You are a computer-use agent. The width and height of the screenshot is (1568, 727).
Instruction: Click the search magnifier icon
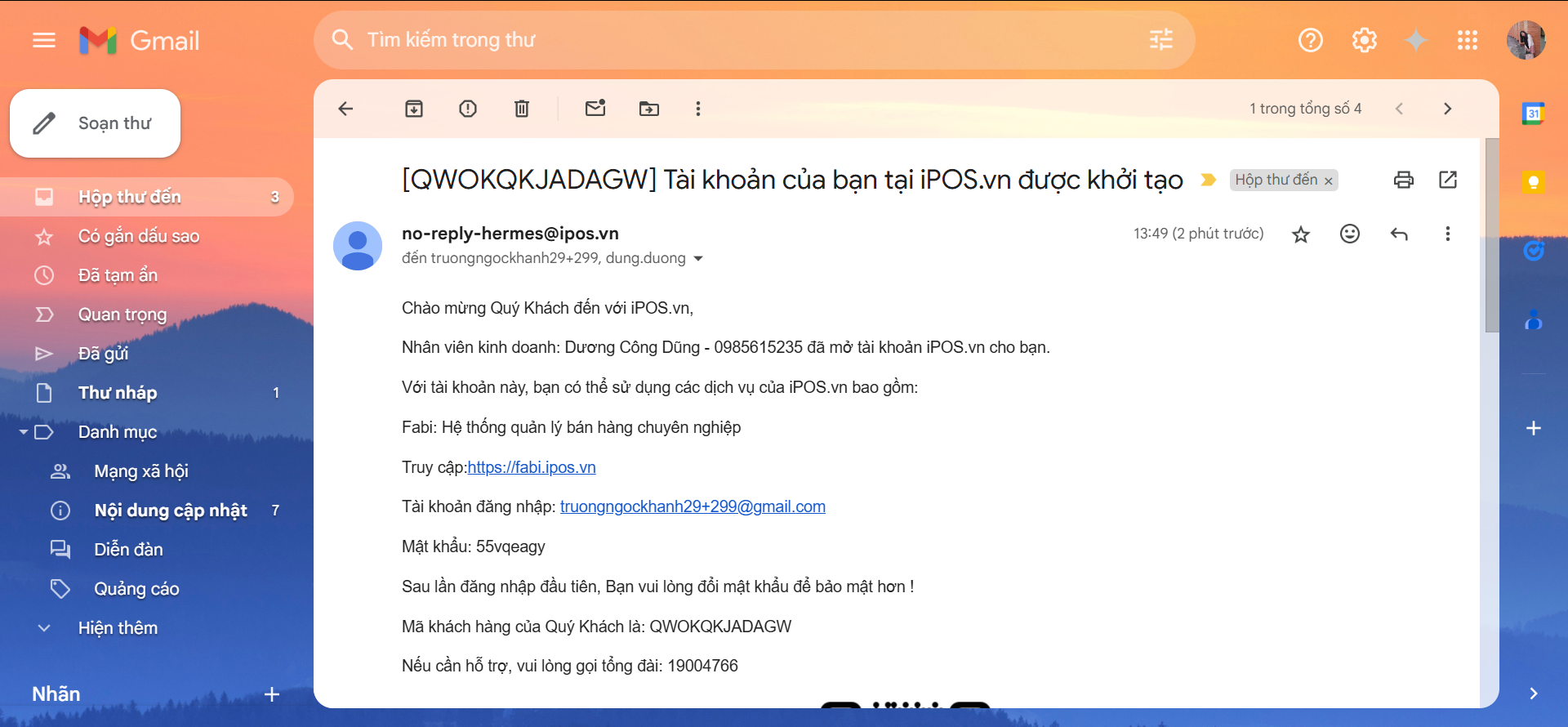coord(342,40)
